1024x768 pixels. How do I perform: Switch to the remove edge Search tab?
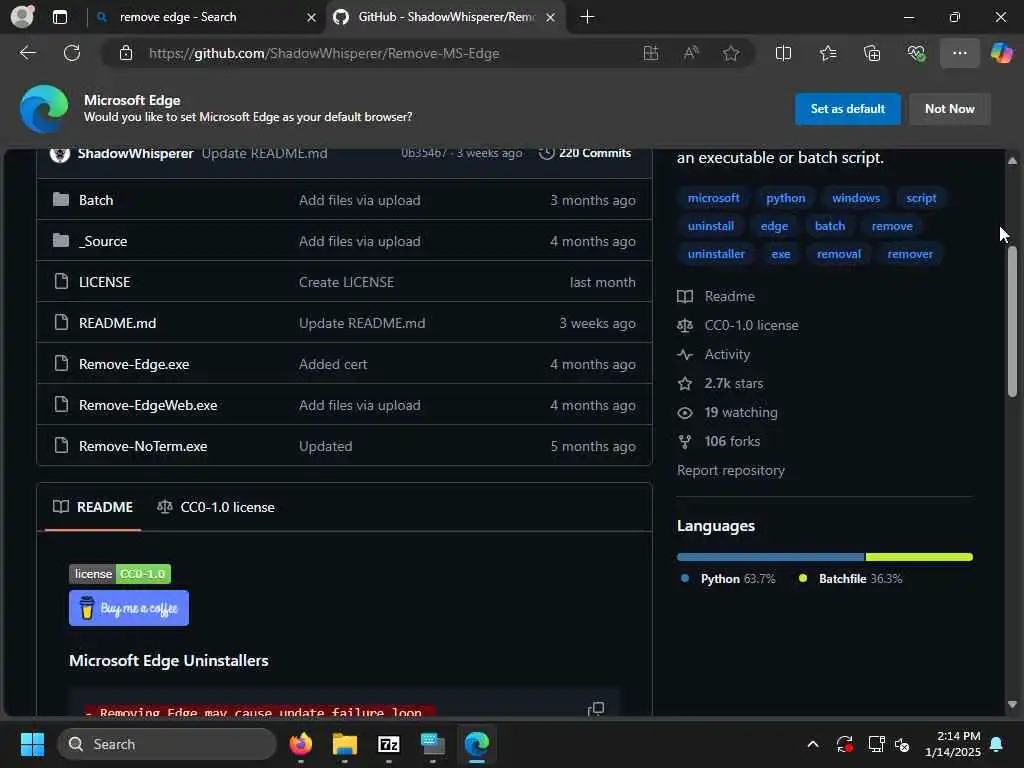(206, 17)
